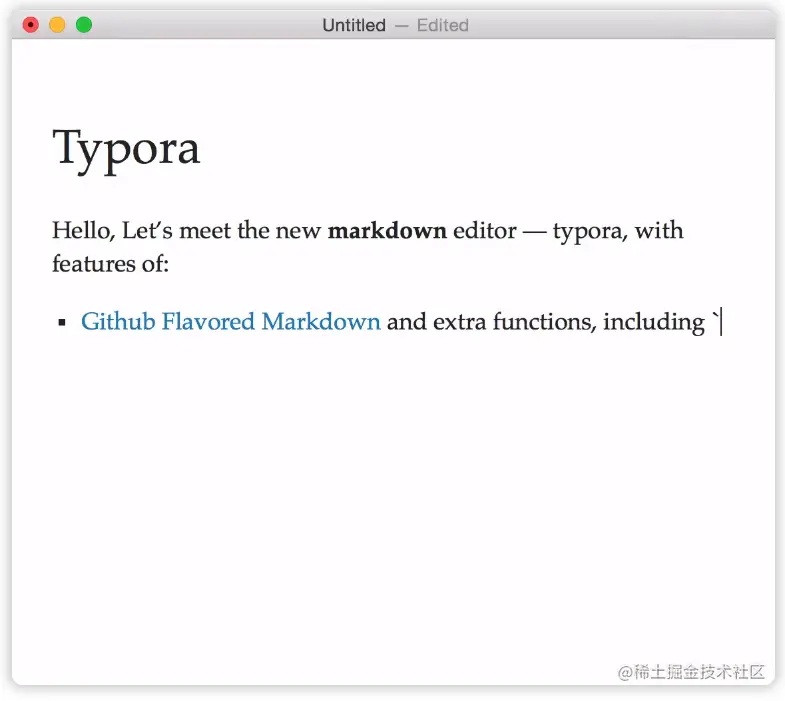Click the "editor — typora, with" text
This screenshot has height=701, width=785.
pos(568,231)
